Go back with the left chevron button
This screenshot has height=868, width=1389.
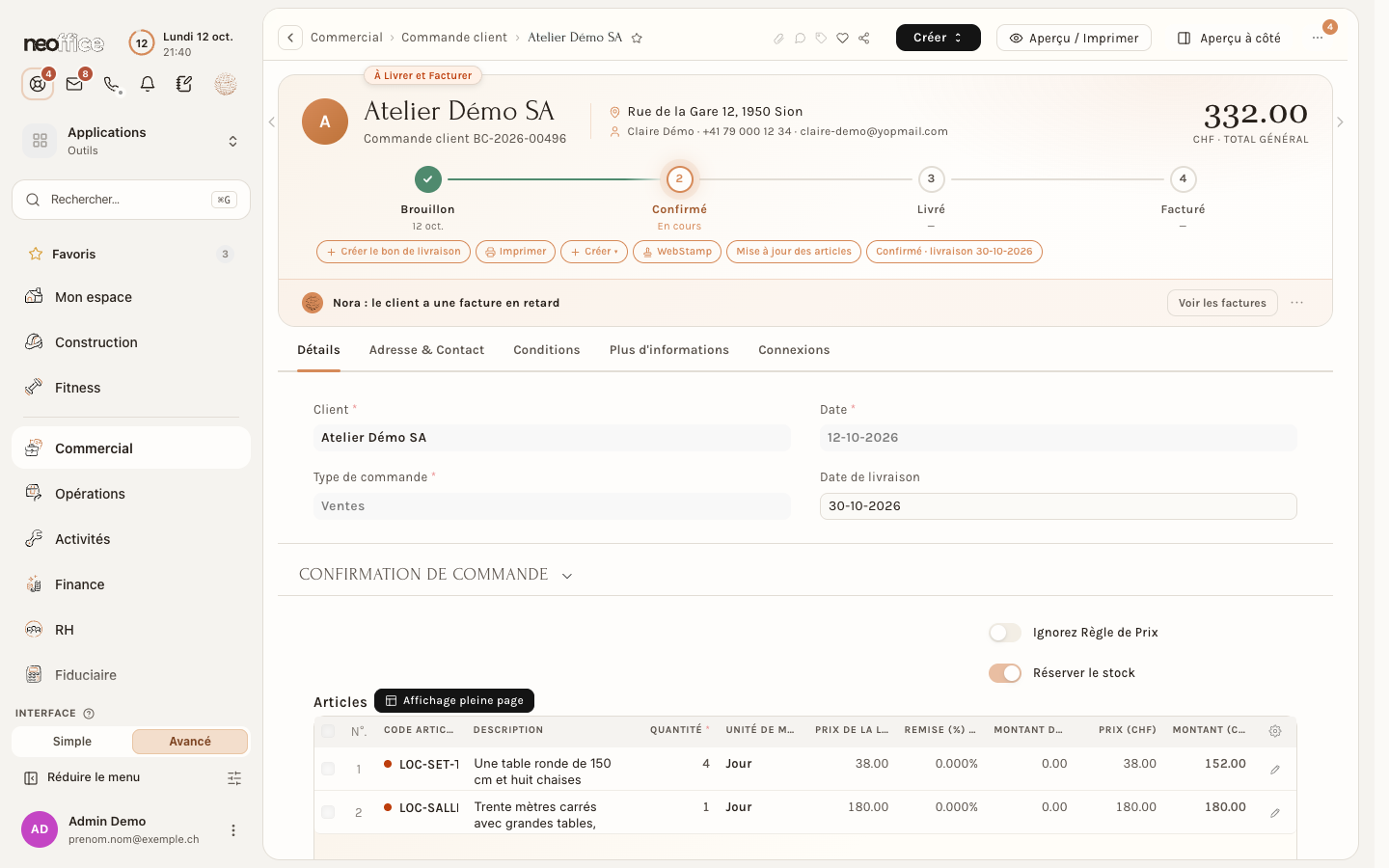pos(290,38)
